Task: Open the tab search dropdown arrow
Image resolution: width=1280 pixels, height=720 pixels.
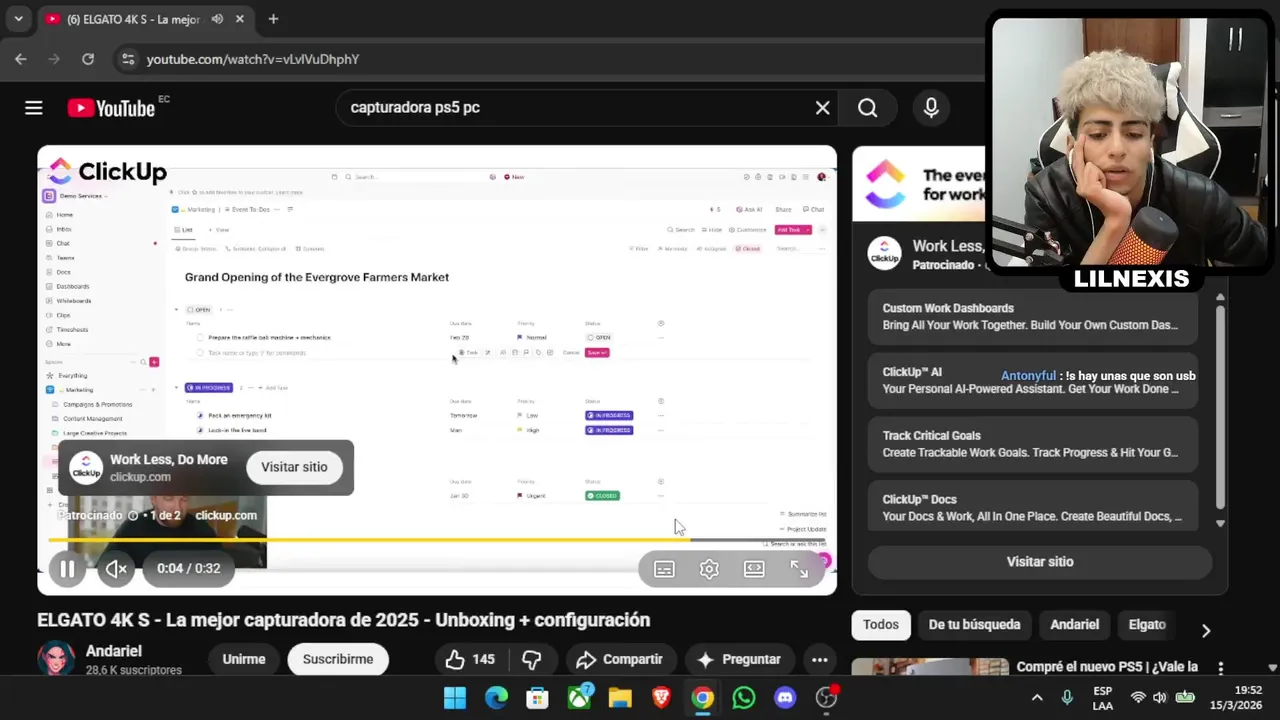Action: click(x=18, y=19)
